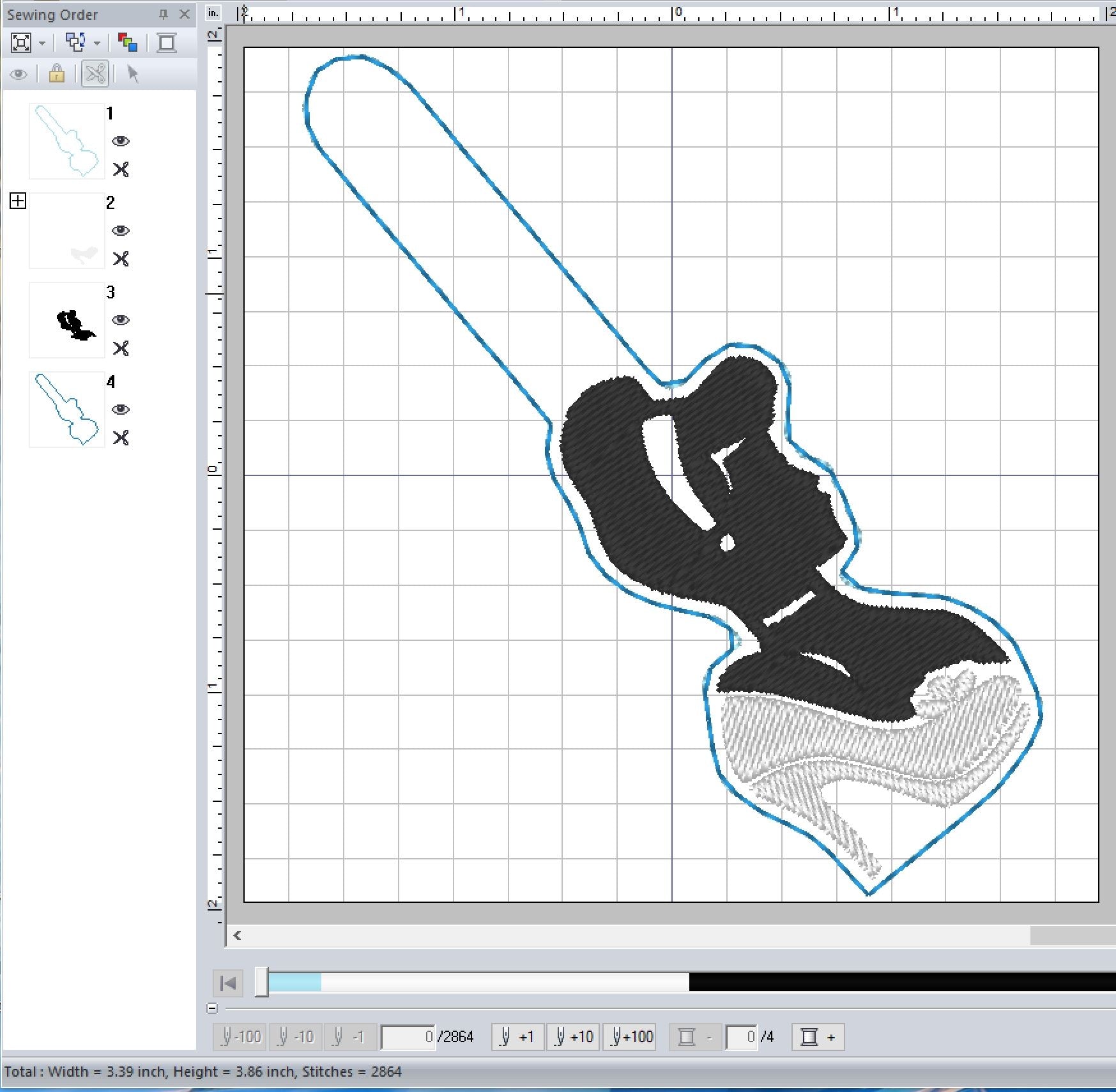The width and height of the screenshot is (1116, 1092).
Task: Toggle visibility of sewing order item 4
Action: 121,410
